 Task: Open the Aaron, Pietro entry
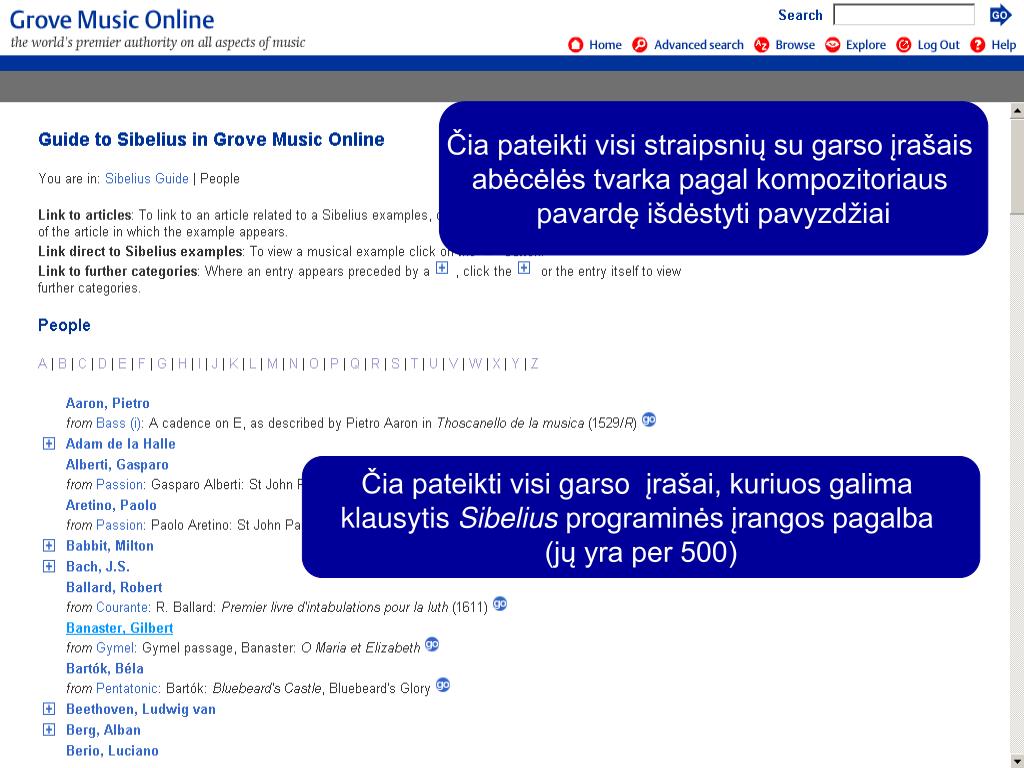[108, 404]
